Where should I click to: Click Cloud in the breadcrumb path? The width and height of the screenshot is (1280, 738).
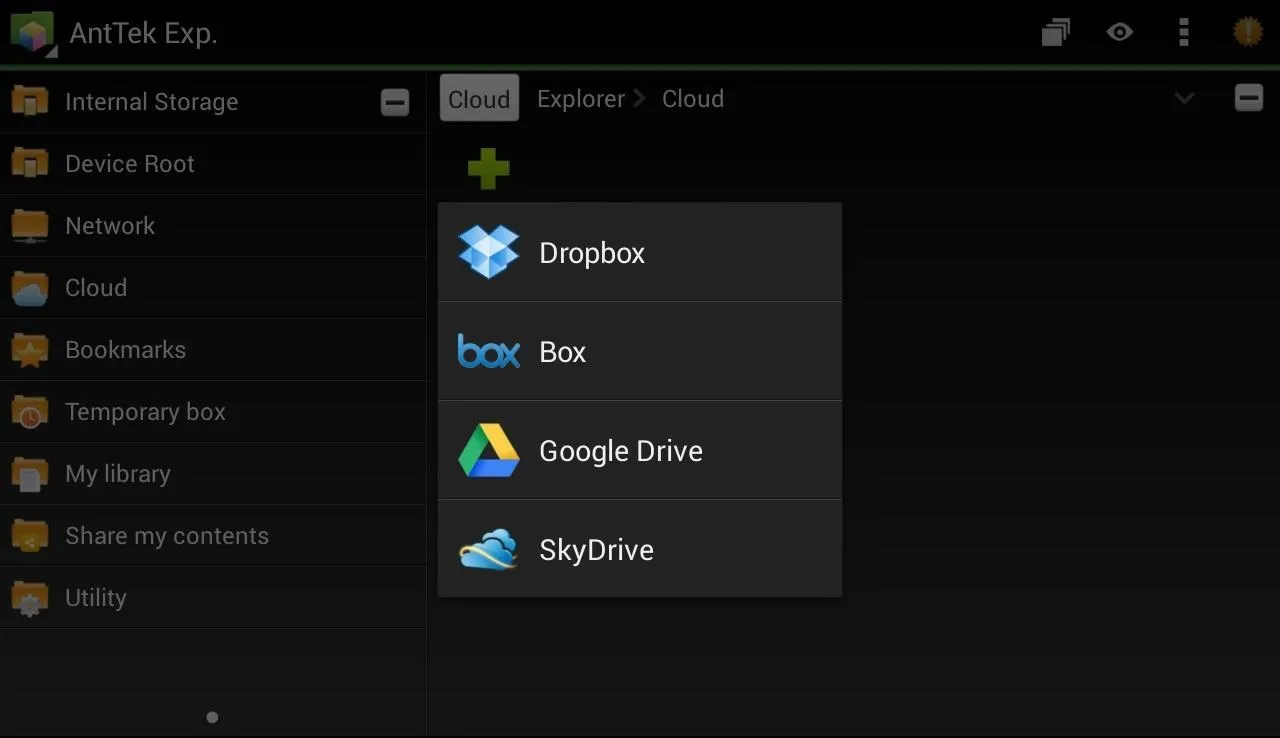(x=693, y=99)
